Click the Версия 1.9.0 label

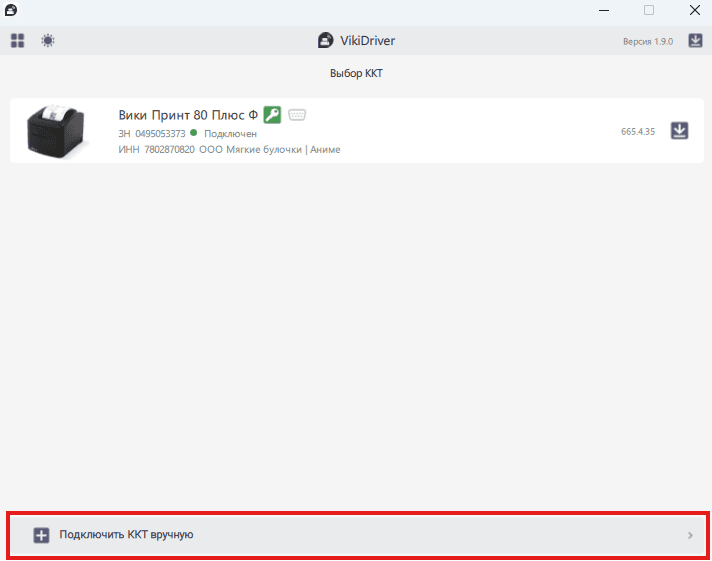coord(648,41)
